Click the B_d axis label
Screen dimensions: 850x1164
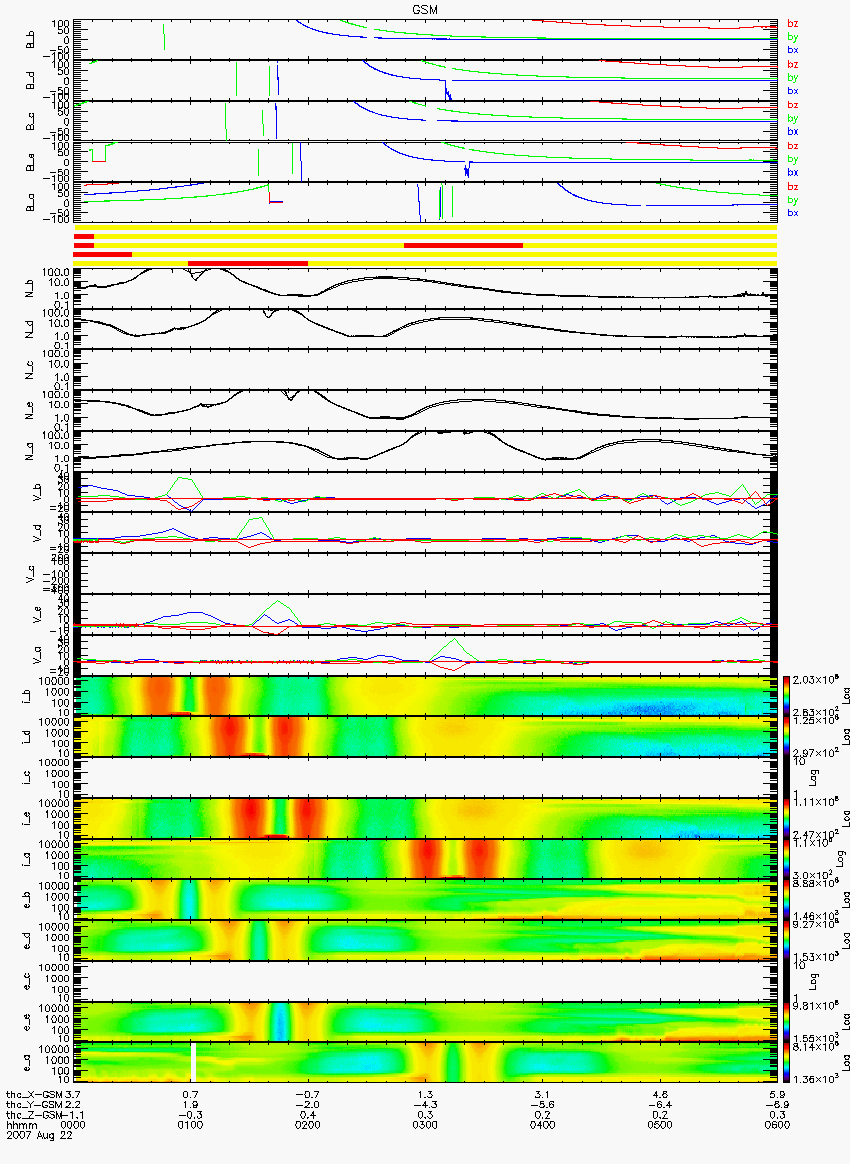tap(30, 80)
